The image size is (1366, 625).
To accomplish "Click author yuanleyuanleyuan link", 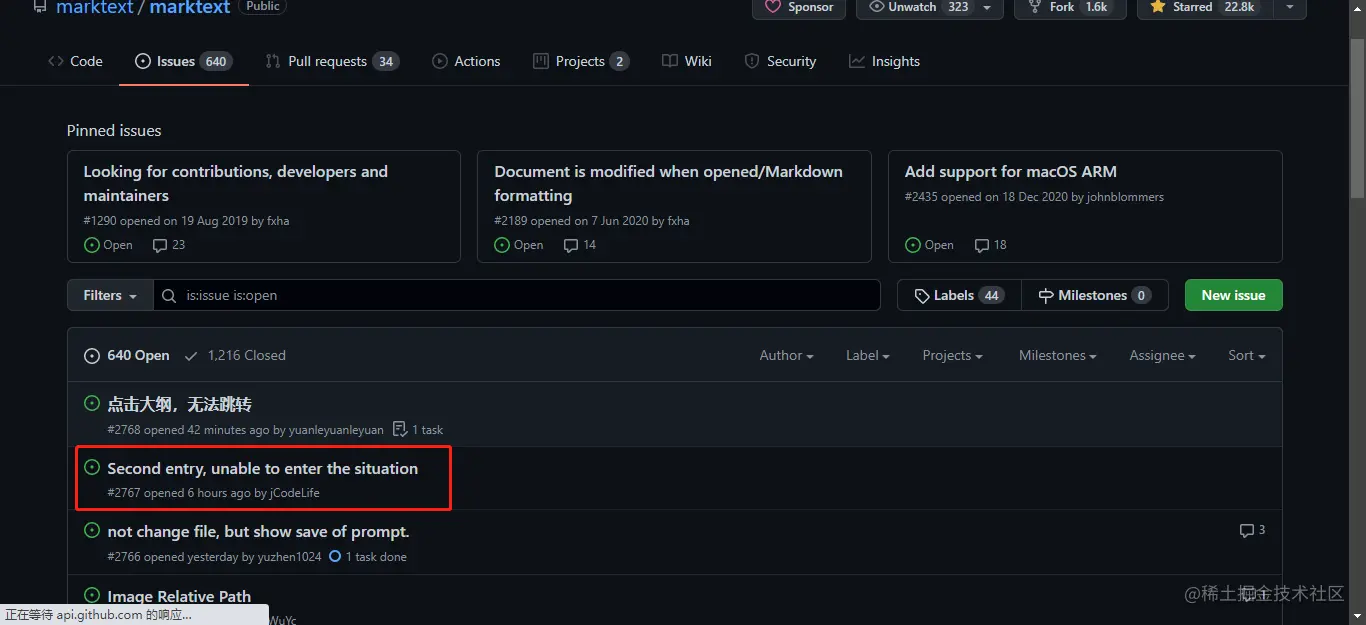I will coord(336,430).
